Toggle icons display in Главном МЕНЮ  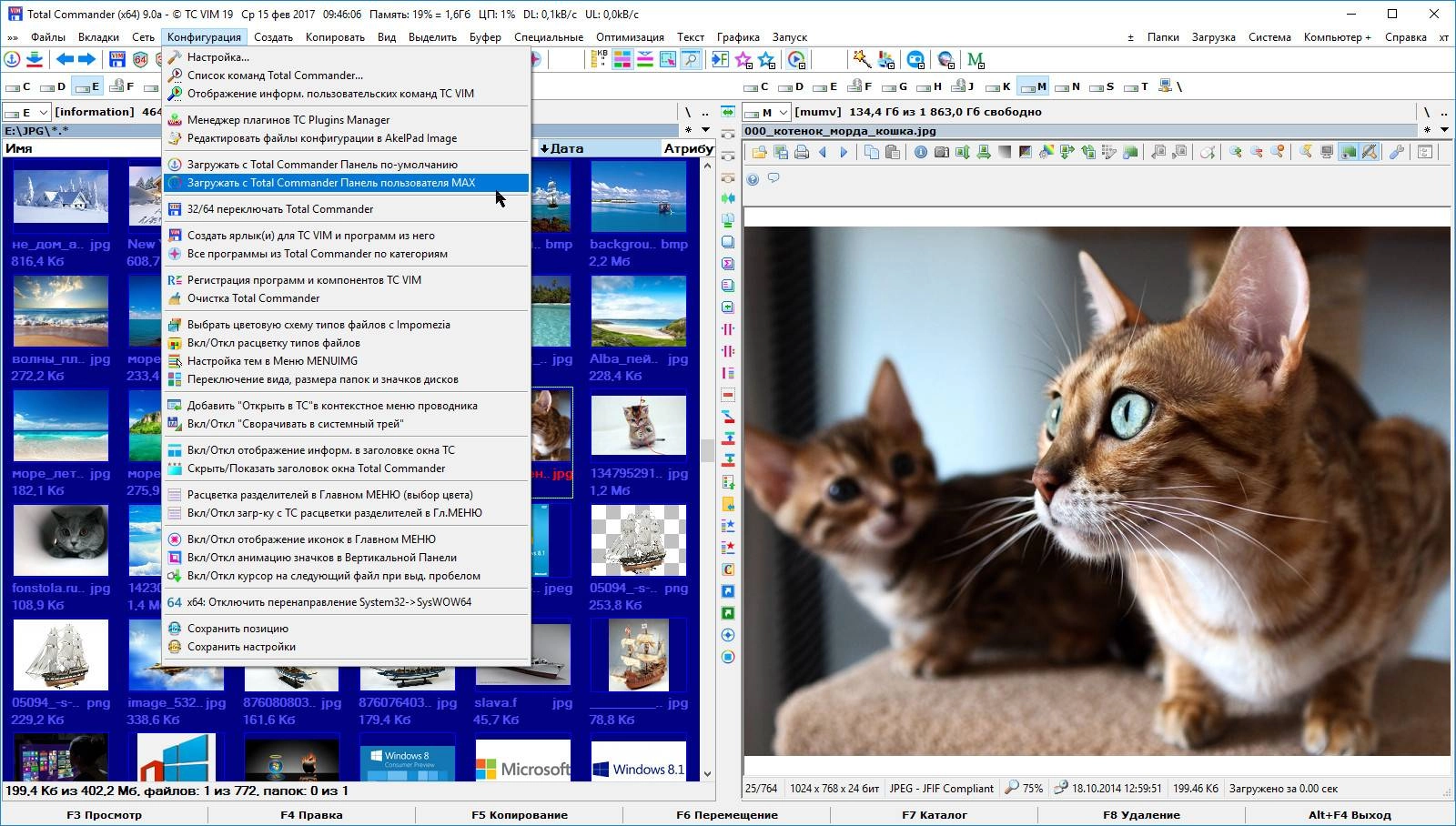311,539
